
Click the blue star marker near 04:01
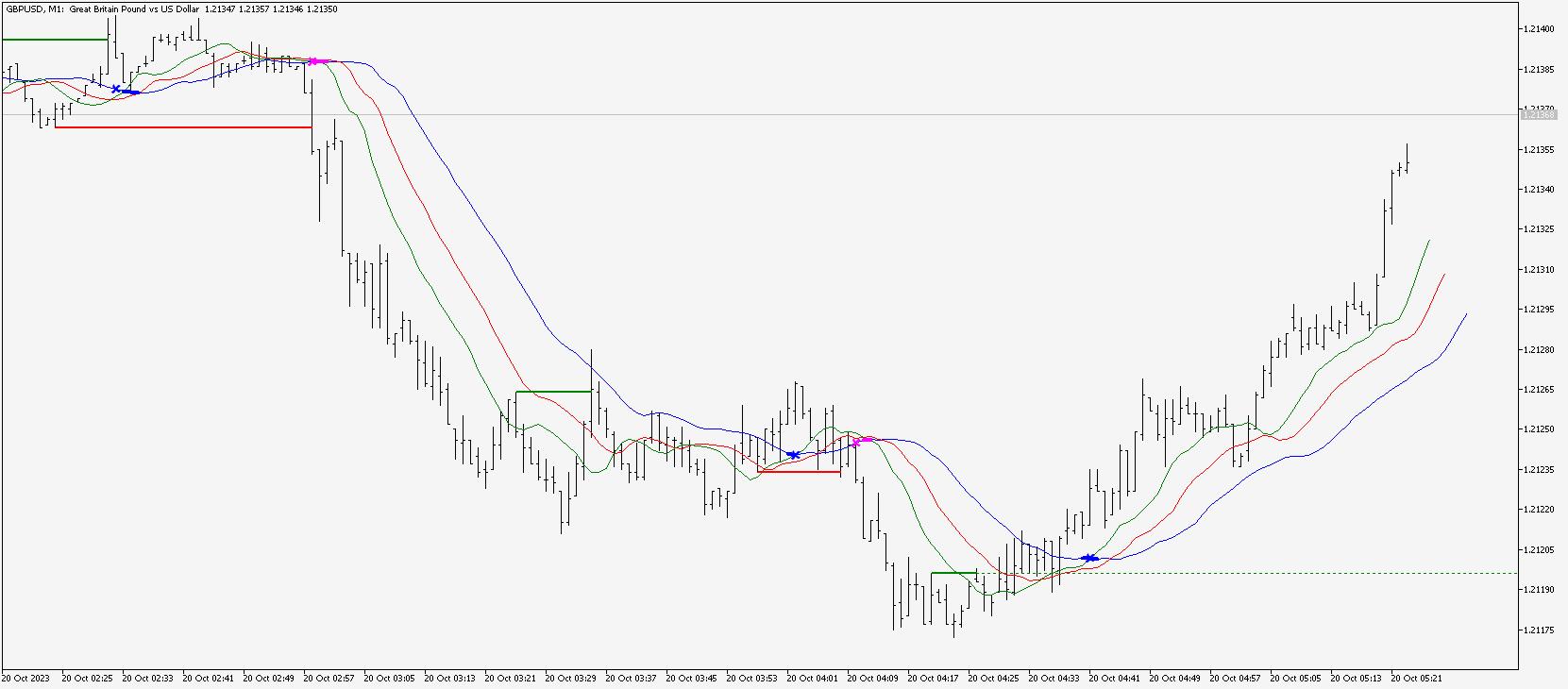[x=794, y=455]
